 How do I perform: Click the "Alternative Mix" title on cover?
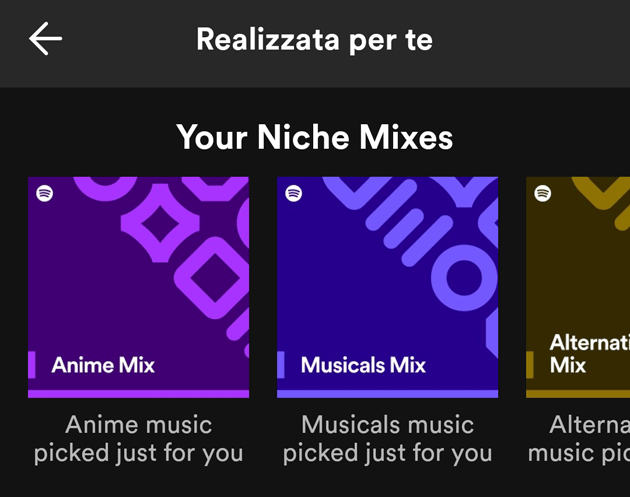tap(588, 354)
